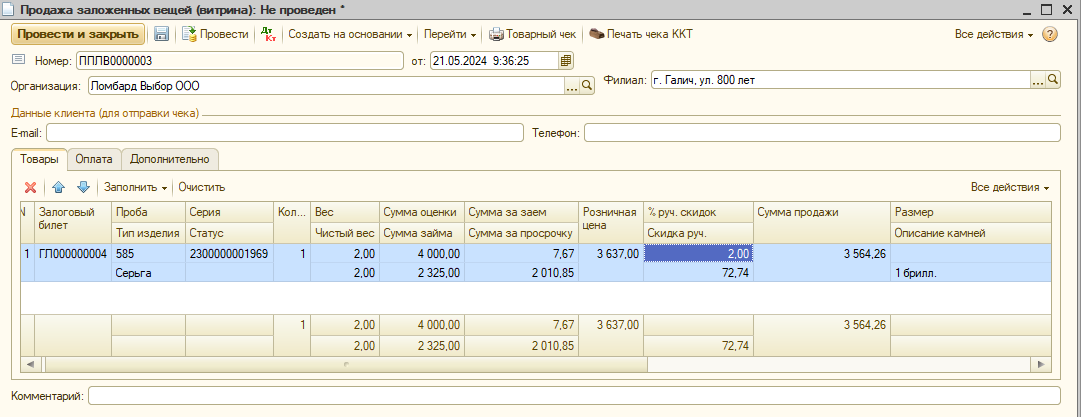Screen dimensions: 1081x417
Task: Click Серия column header
Action: tap(230, 212)
